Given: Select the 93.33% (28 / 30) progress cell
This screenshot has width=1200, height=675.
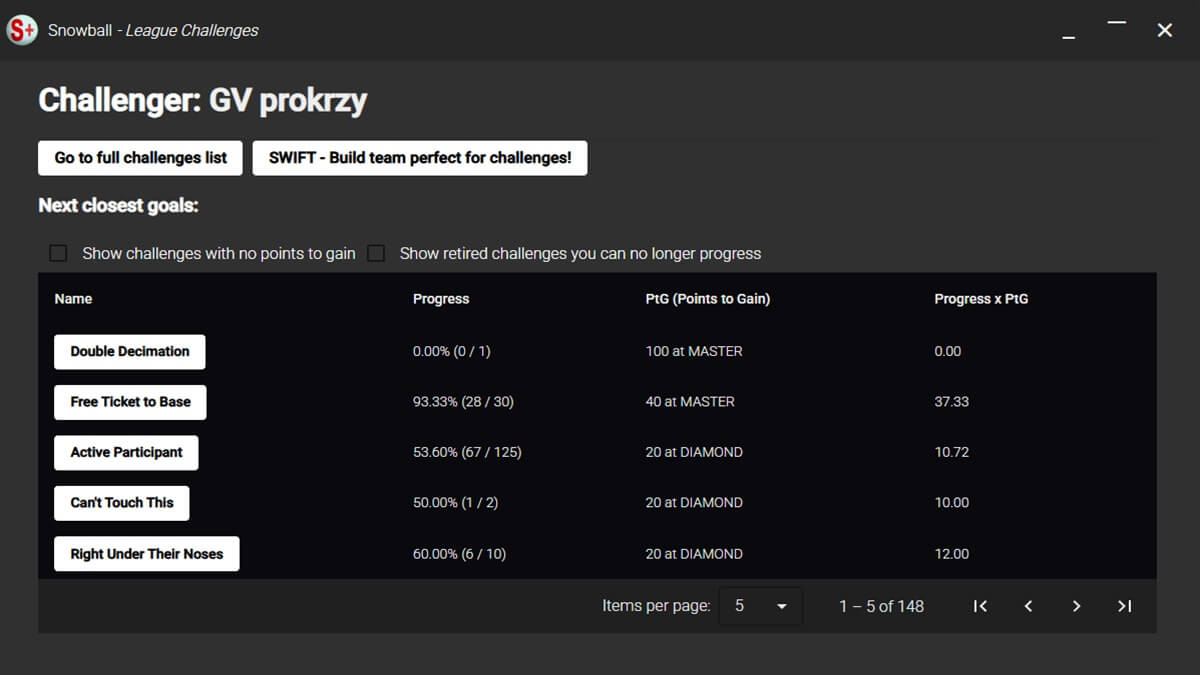Looking at the screenshot, I should click(463, 402).
